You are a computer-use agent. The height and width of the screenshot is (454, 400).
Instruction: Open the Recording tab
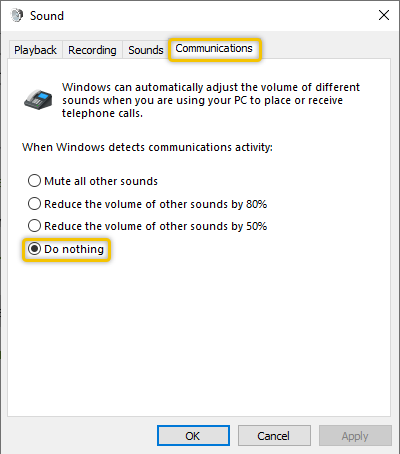92,50
